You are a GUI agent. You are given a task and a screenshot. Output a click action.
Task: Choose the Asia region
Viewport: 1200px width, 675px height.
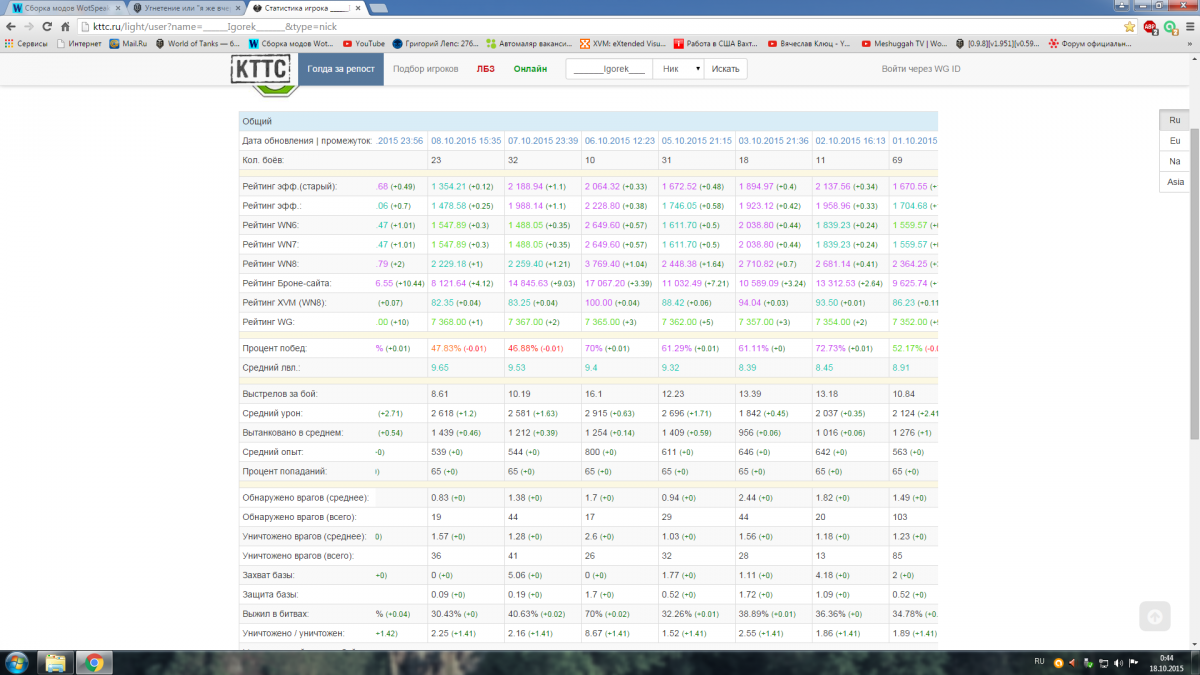coord(1174,182)
